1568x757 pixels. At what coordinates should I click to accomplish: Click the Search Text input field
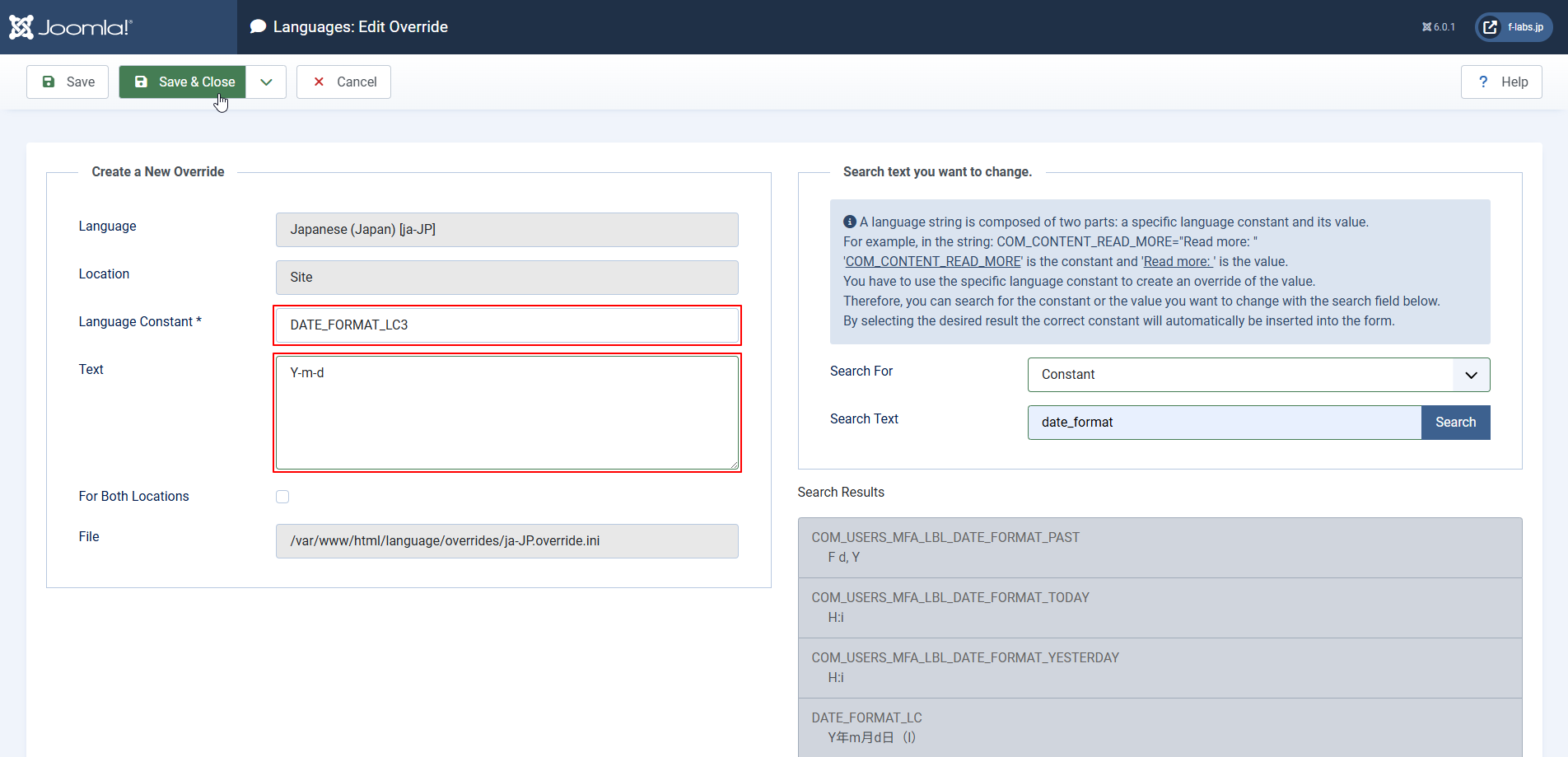pos(1224,423)
